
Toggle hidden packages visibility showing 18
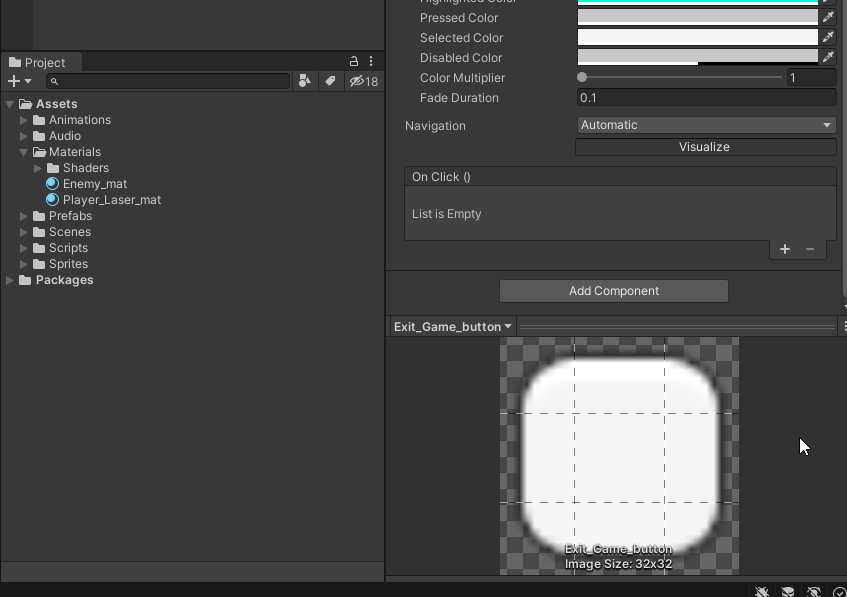coord(364,82)
